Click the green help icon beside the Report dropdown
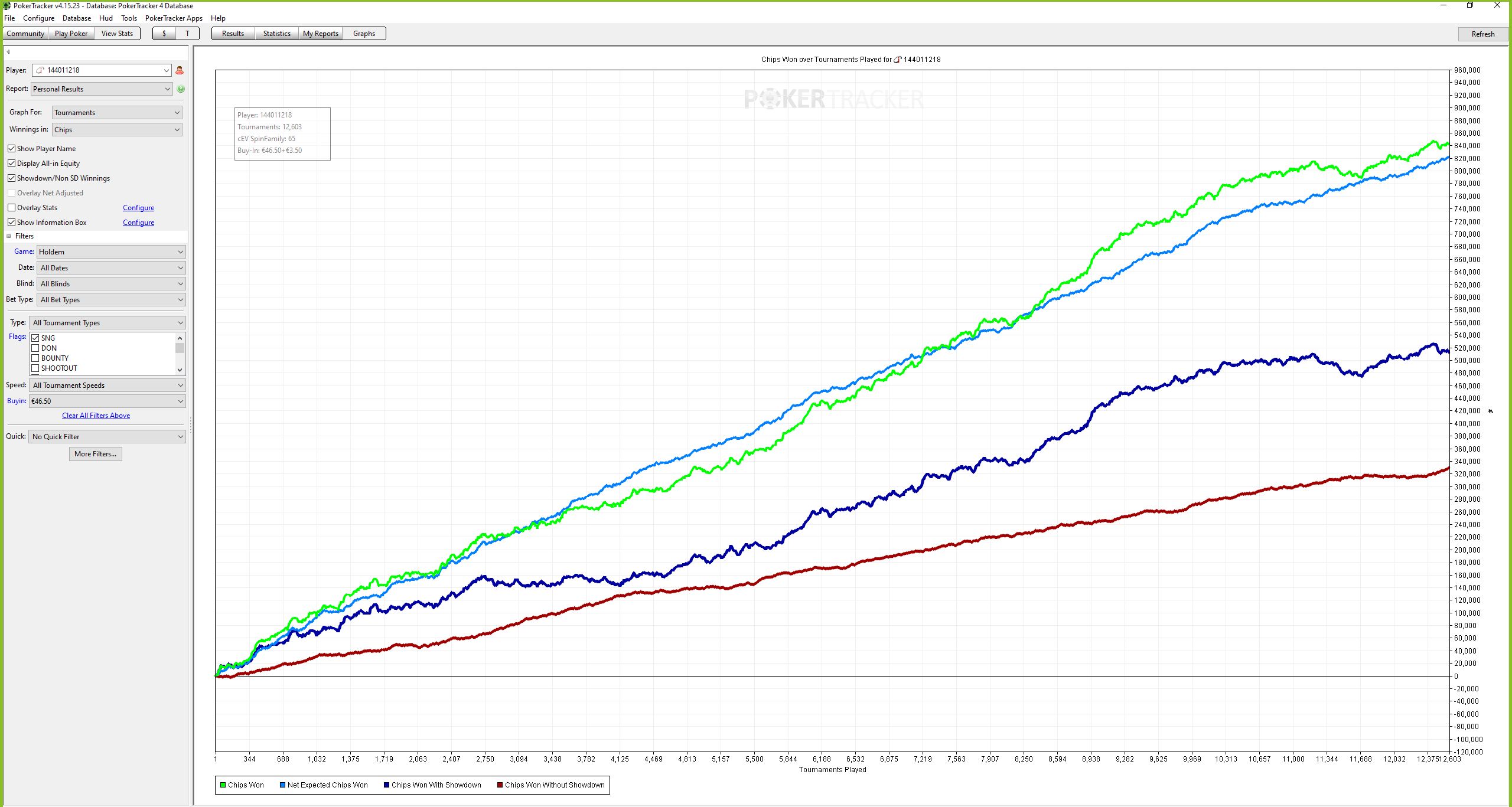This screenshot has width=1512, height=807. point(181,89)
